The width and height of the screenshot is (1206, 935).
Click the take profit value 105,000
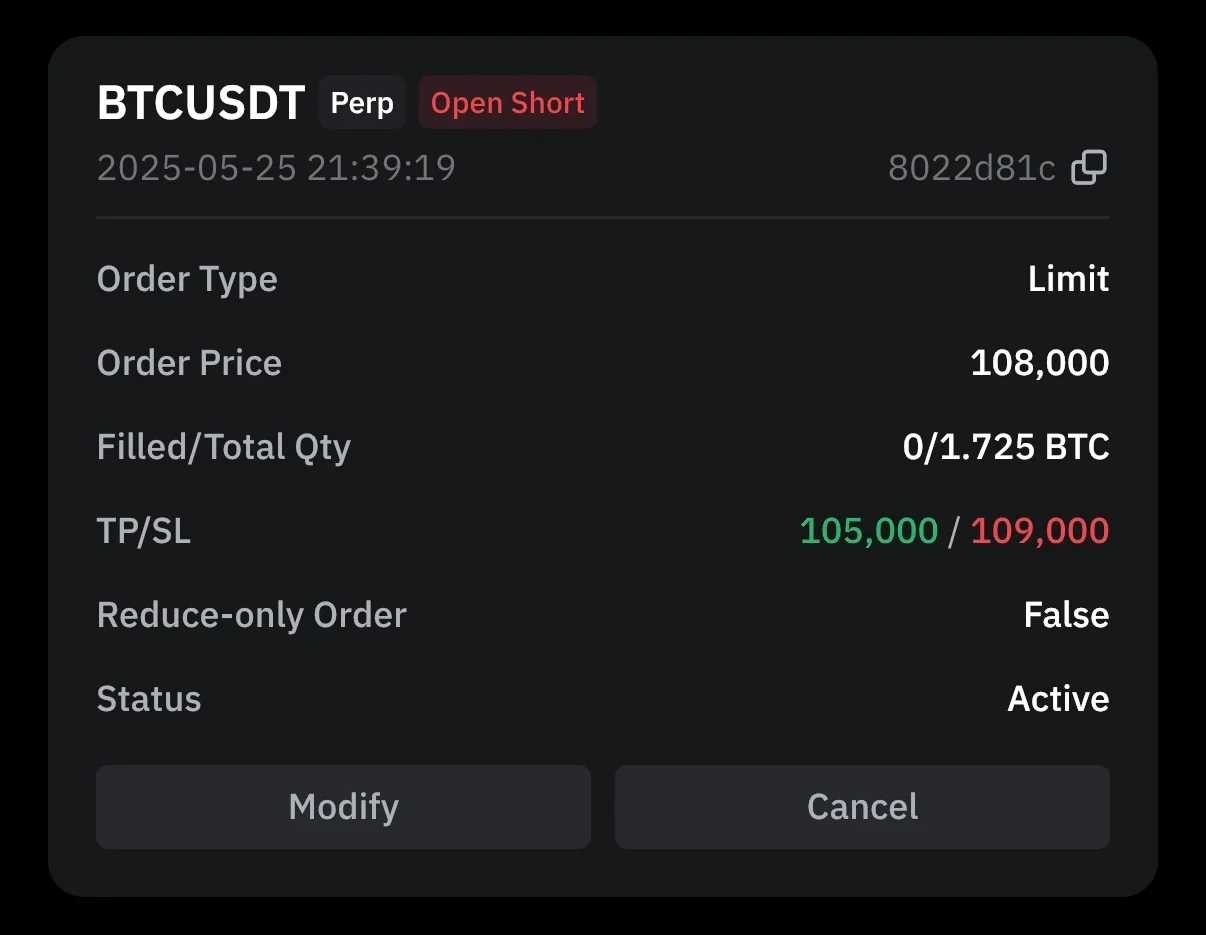point(869,531)
